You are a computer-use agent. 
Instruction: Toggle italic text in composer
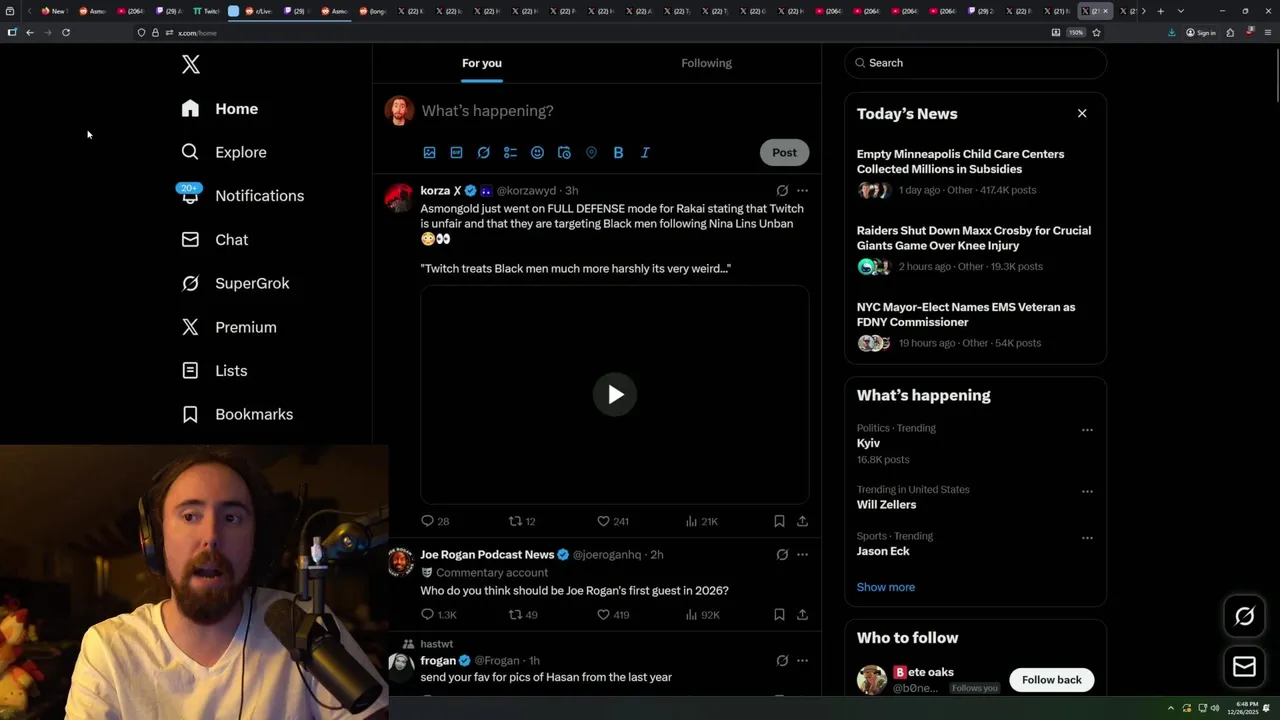(645, 153)
